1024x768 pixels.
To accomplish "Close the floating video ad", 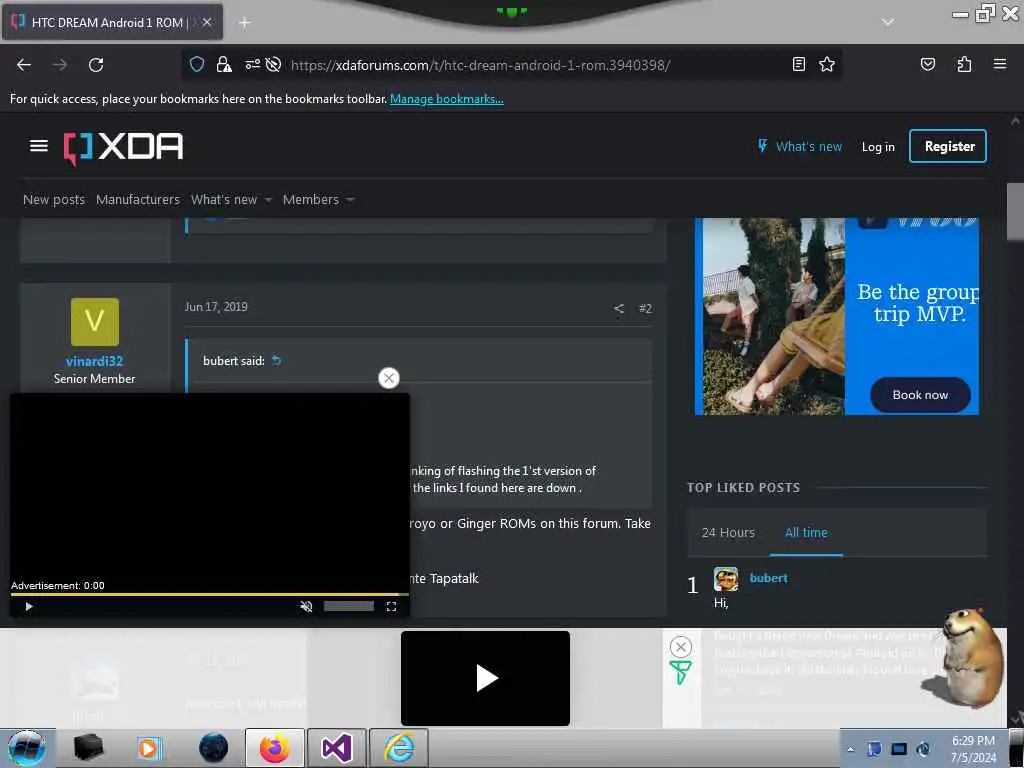I will tap(389, 378).
